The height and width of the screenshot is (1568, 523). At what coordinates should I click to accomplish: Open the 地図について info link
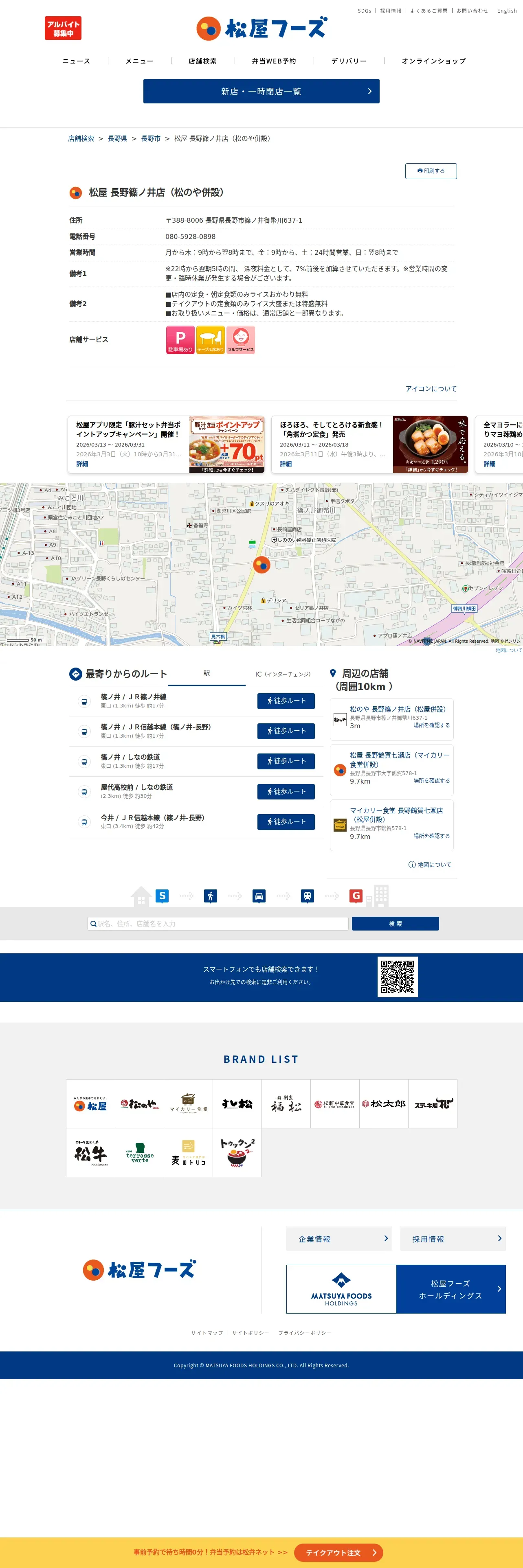(430, 864)
